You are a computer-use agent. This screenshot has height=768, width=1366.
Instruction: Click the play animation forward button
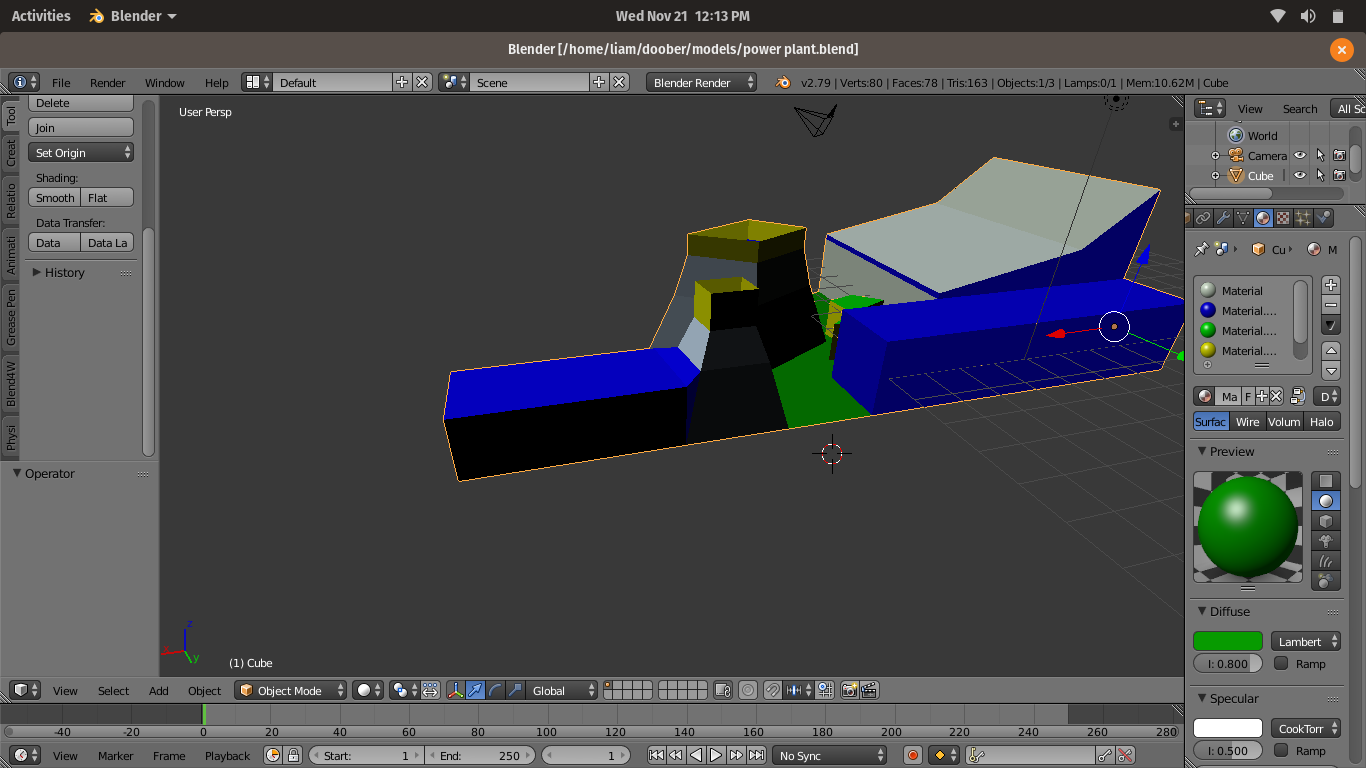[x=716, y=755]
